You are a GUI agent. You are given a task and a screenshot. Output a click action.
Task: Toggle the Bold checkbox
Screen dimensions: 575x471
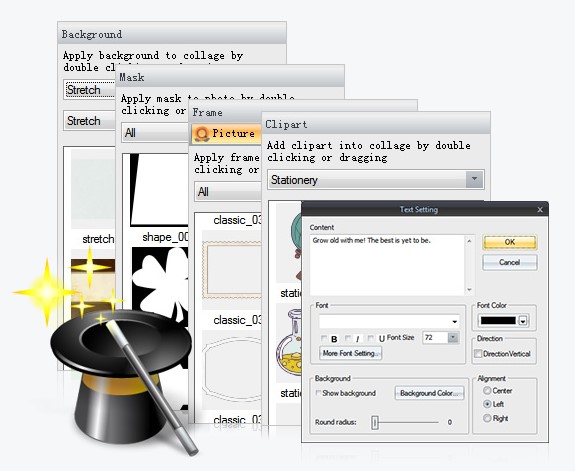point(324,338)
